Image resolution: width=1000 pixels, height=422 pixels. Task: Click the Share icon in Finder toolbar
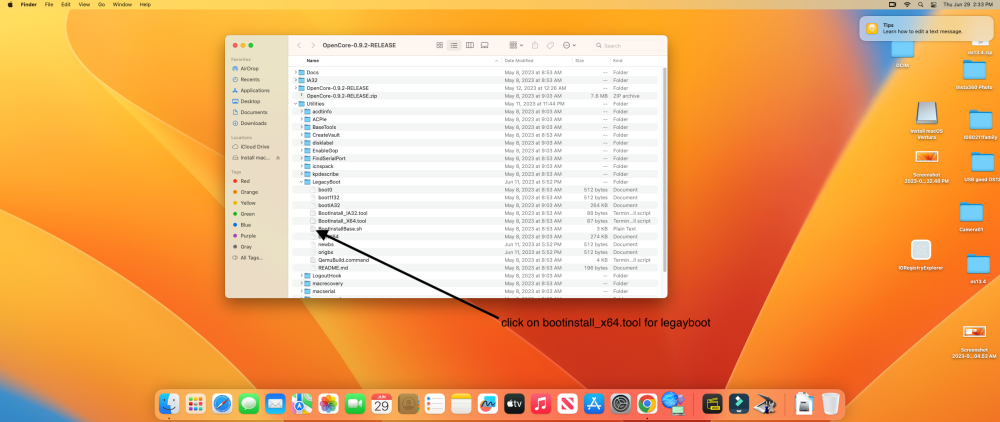tap(535, 45)
